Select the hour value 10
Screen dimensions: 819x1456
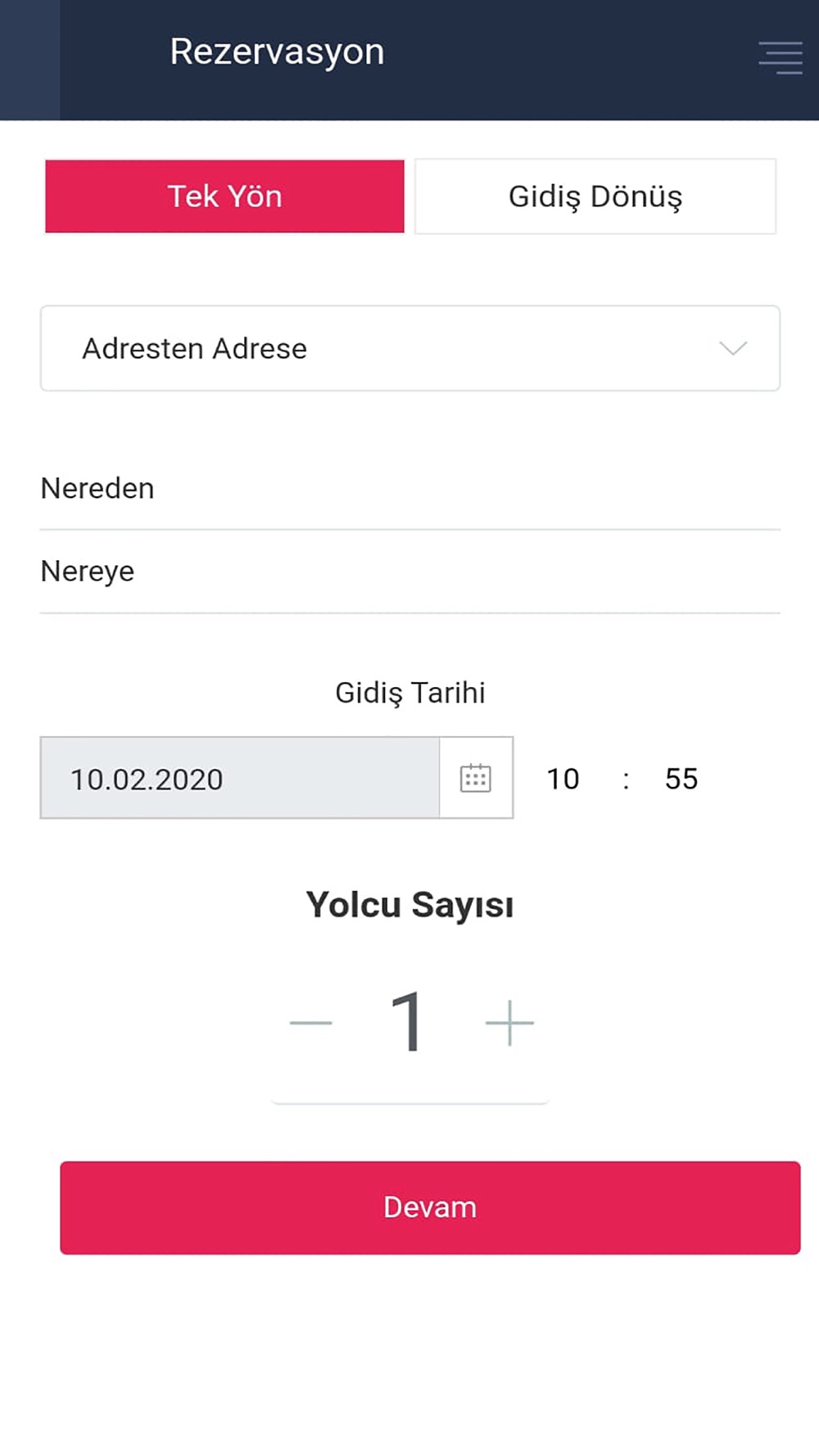(x=563, y=779)
